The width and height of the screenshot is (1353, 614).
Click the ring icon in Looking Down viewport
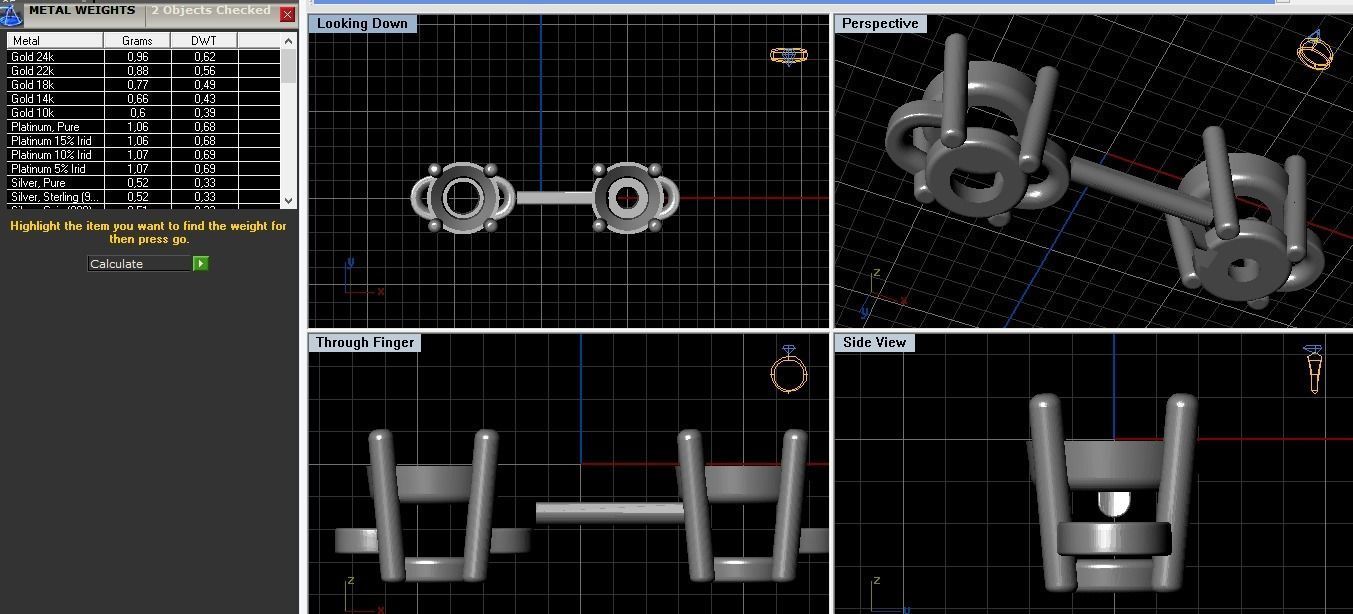coord(789,56)
